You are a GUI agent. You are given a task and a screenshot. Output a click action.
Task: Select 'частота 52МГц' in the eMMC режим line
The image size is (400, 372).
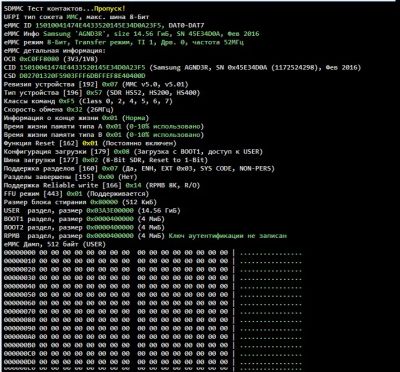click(x=217, y=42)
